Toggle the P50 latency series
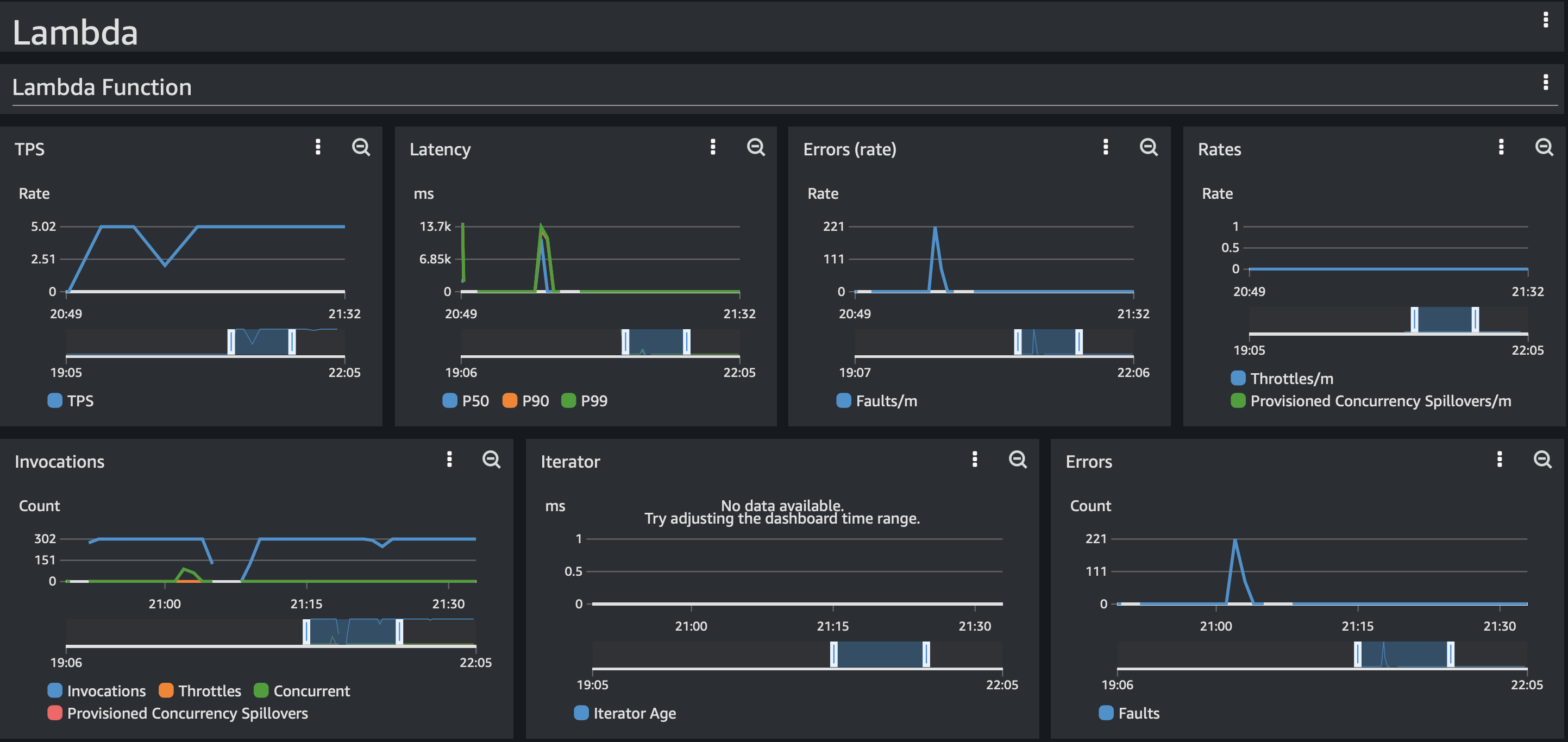This screenshot has height=742, width=1568. (x=466, y=400)
